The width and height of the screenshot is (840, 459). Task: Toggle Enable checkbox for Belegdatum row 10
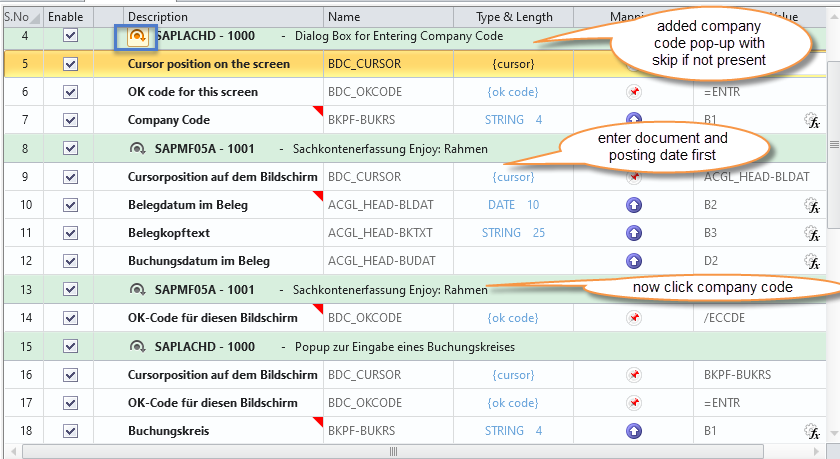coord(70,205)
